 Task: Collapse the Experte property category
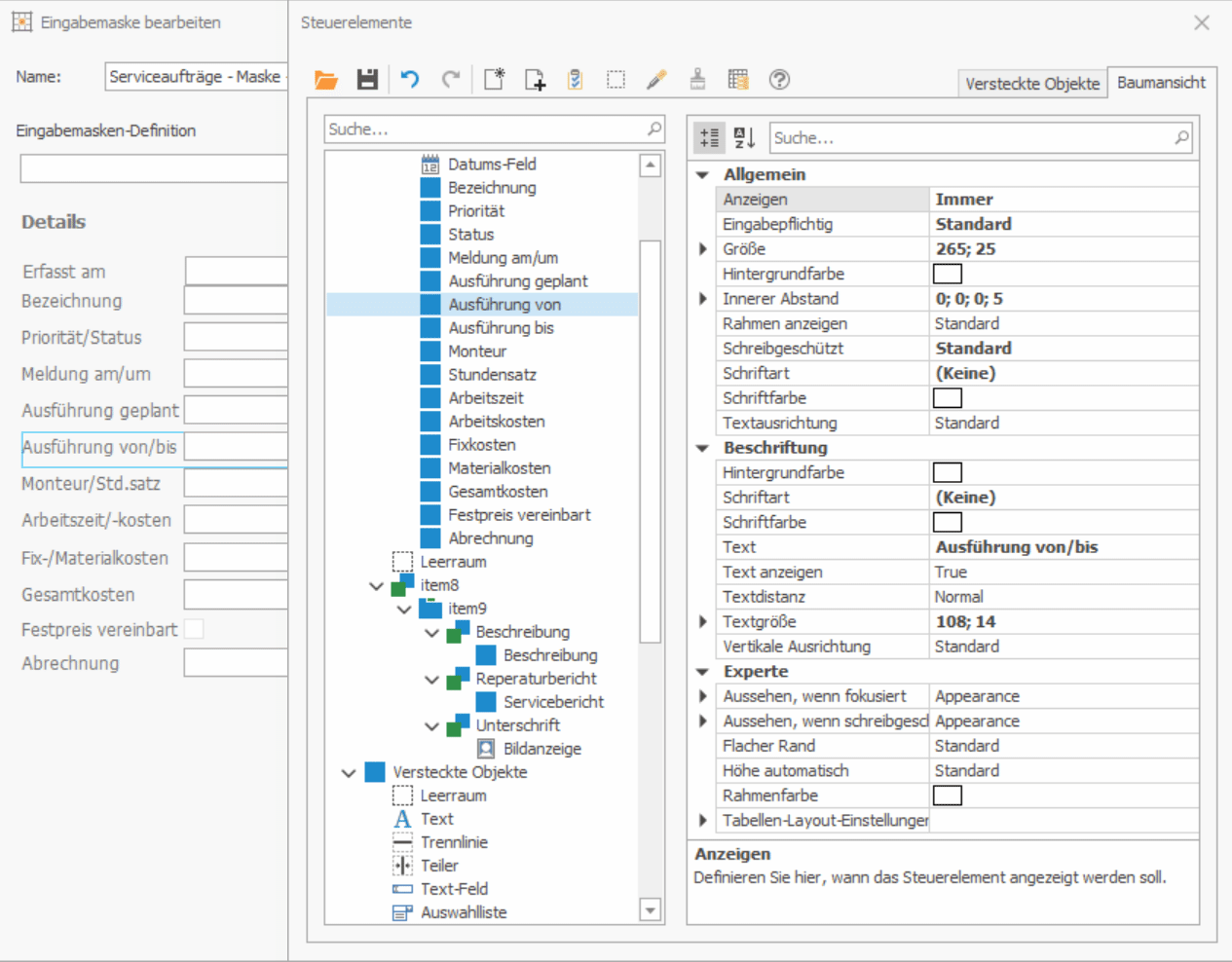pyautogui.click(x=702, y=672)
